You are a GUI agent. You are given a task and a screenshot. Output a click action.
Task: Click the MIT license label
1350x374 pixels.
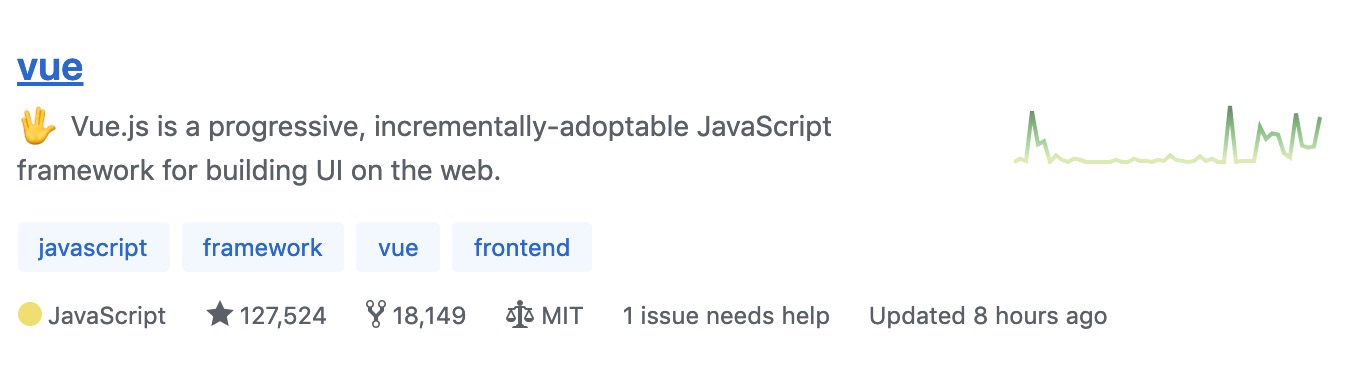pyautogui.click(x=562, y=316)
